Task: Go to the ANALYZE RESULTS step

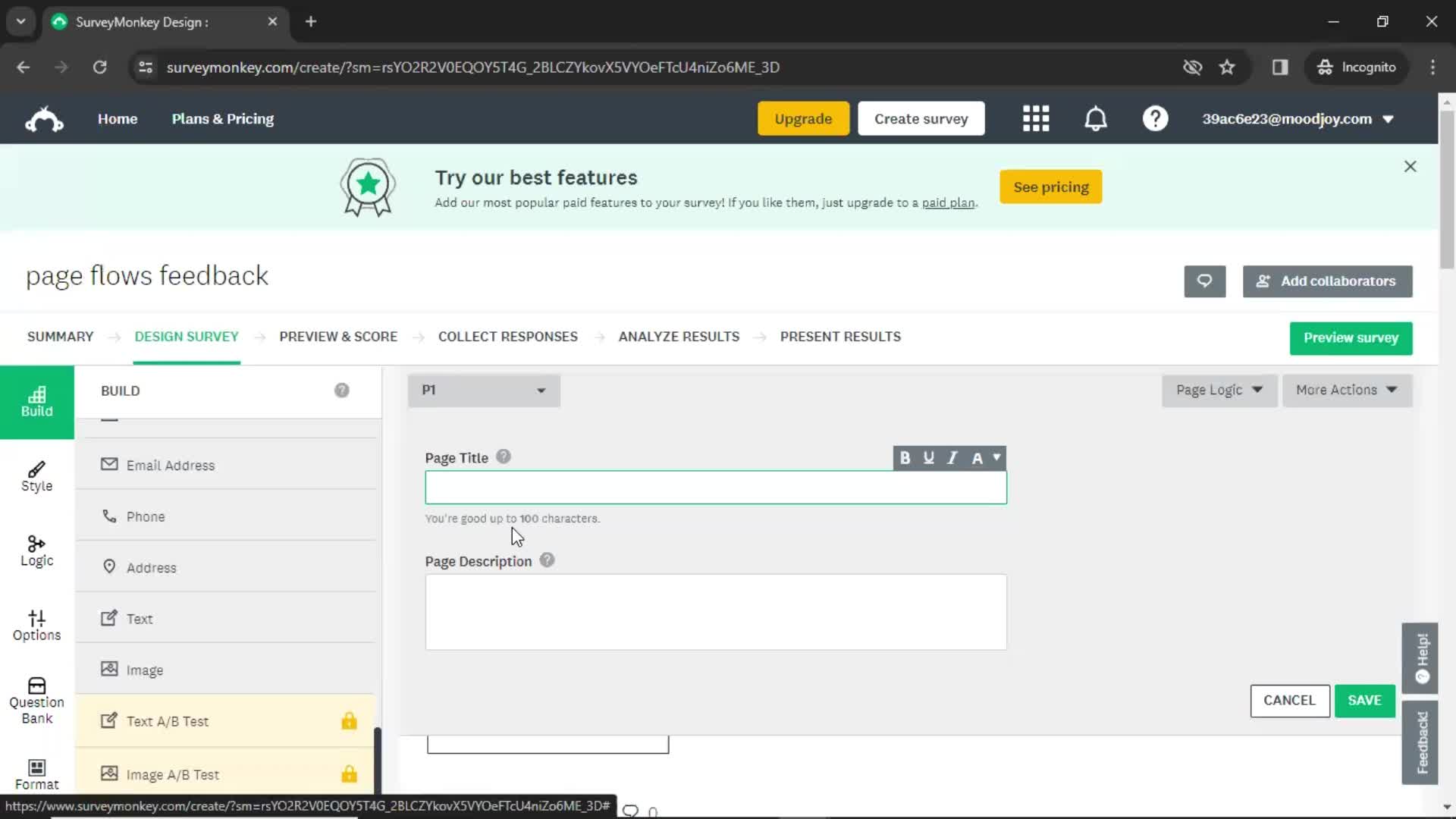Action: (x=679, y=337)
